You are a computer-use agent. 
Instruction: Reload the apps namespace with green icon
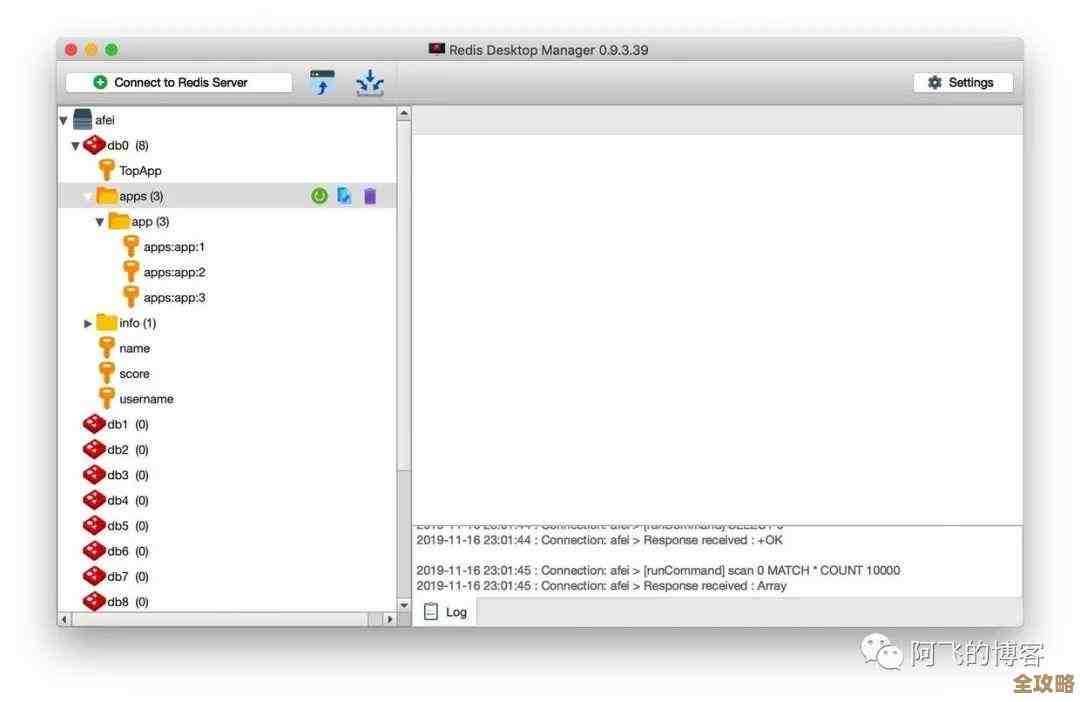319,196
